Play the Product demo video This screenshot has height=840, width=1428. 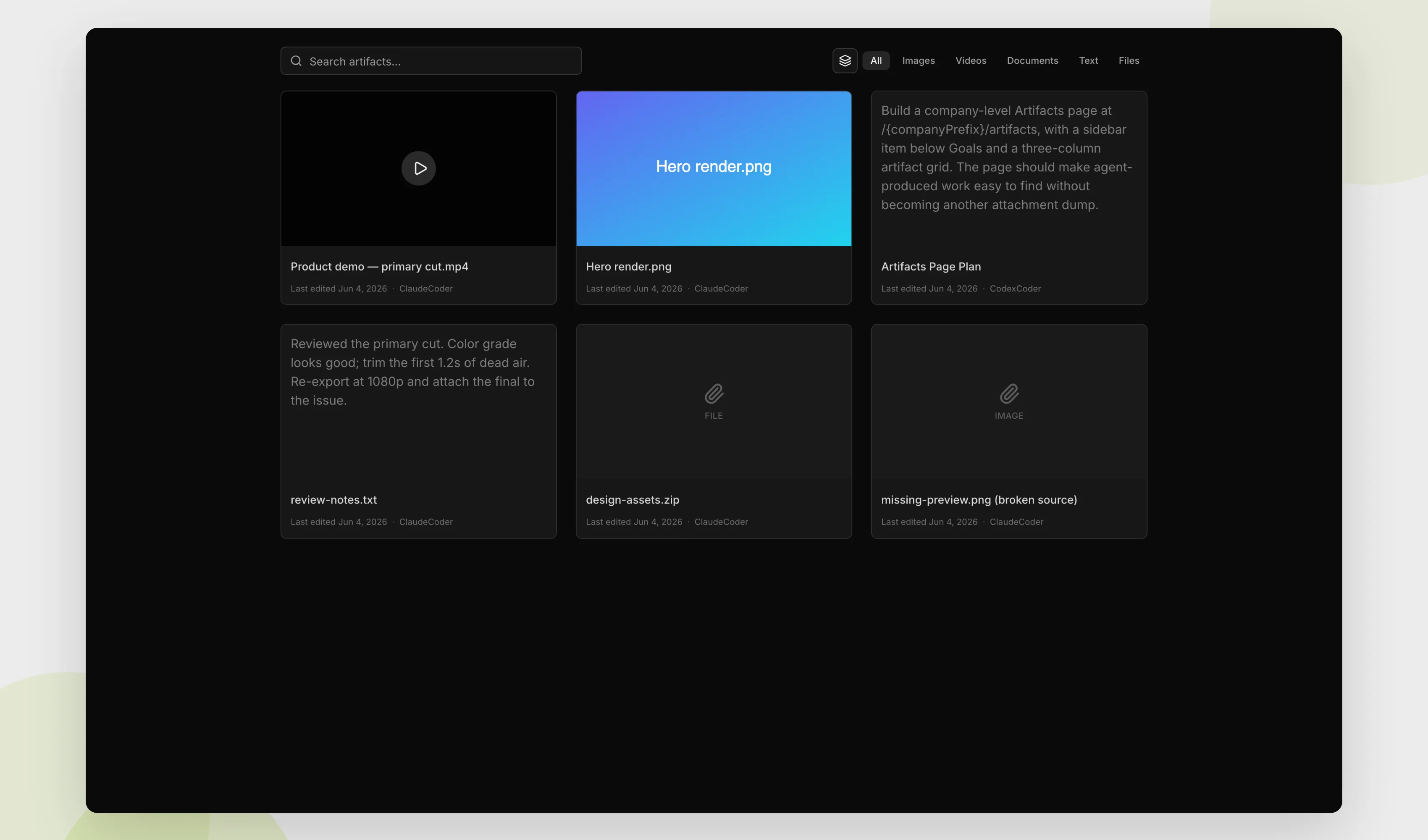click(x=418, y=168)
